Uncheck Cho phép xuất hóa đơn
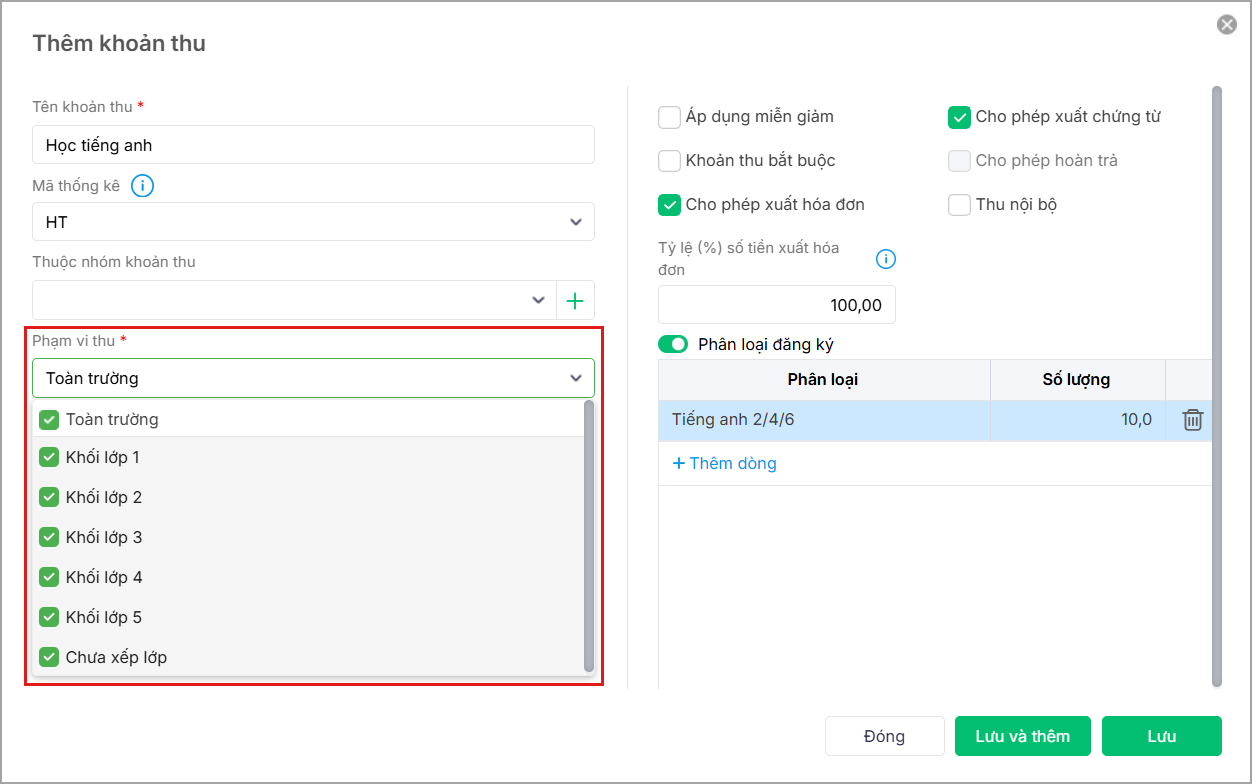This screenshot has width=1252, height=784. coord(670,205)
